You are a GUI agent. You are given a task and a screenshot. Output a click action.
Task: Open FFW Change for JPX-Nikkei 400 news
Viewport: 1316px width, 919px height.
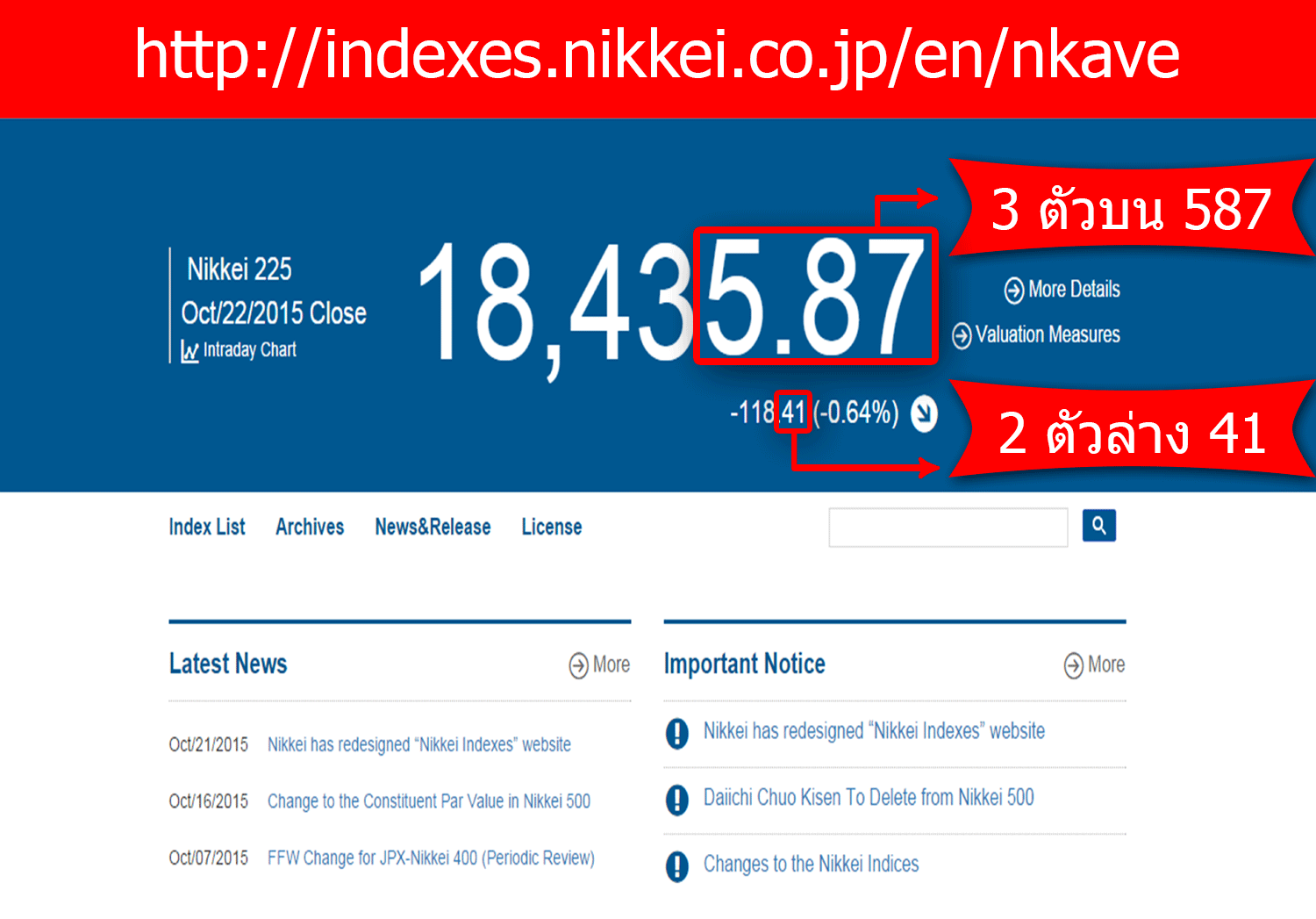tap(431, 858)
